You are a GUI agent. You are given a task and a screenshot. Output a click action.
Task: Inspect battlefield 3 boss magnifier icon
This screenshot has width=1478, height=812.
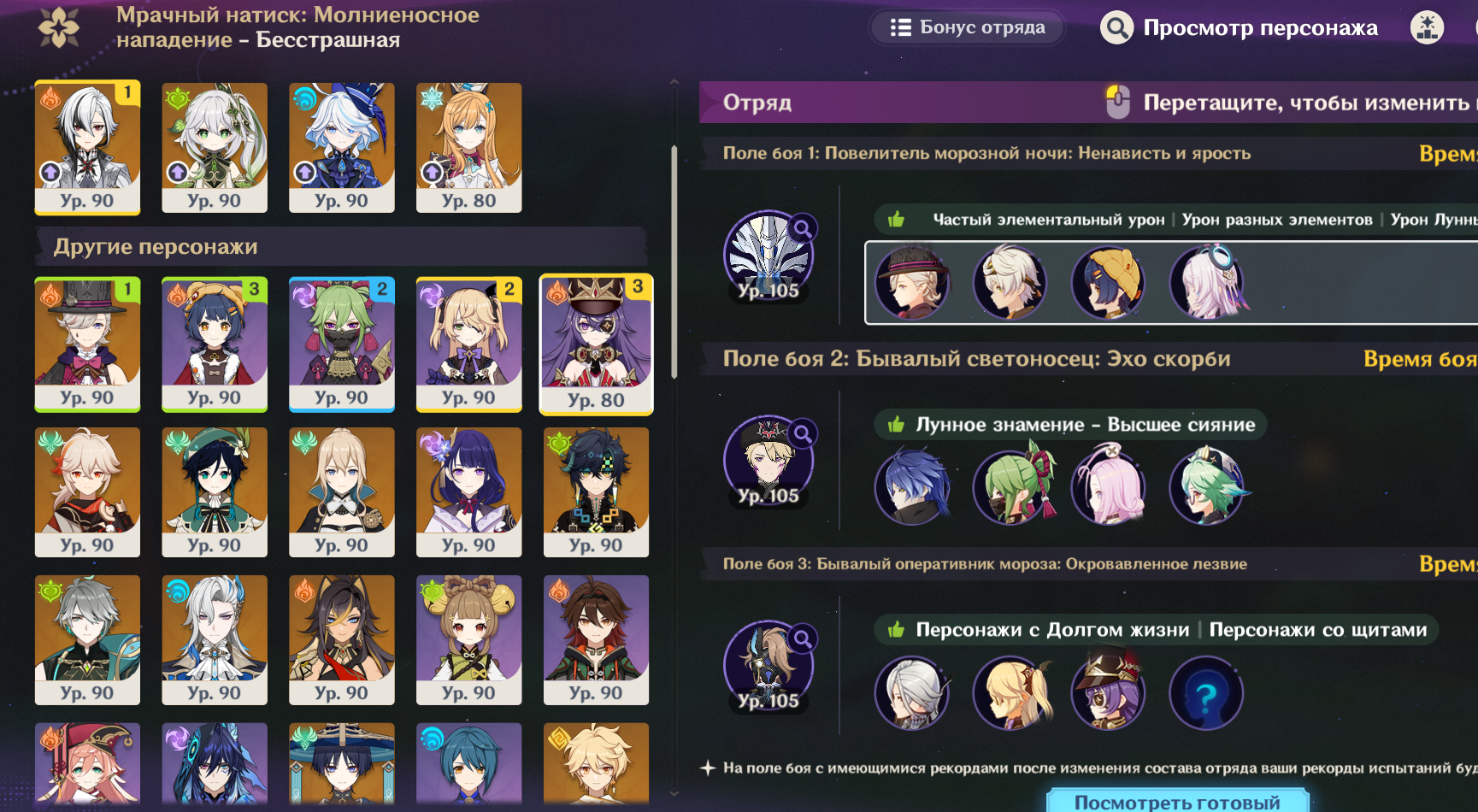click(x=803, y=638)
